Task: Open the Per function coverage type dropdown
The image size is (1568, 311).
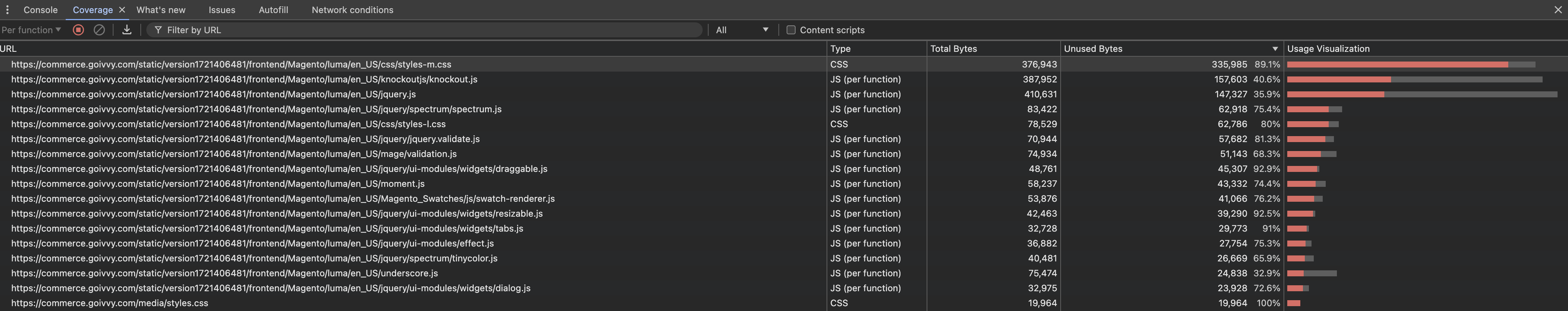Action: point(31,30)
